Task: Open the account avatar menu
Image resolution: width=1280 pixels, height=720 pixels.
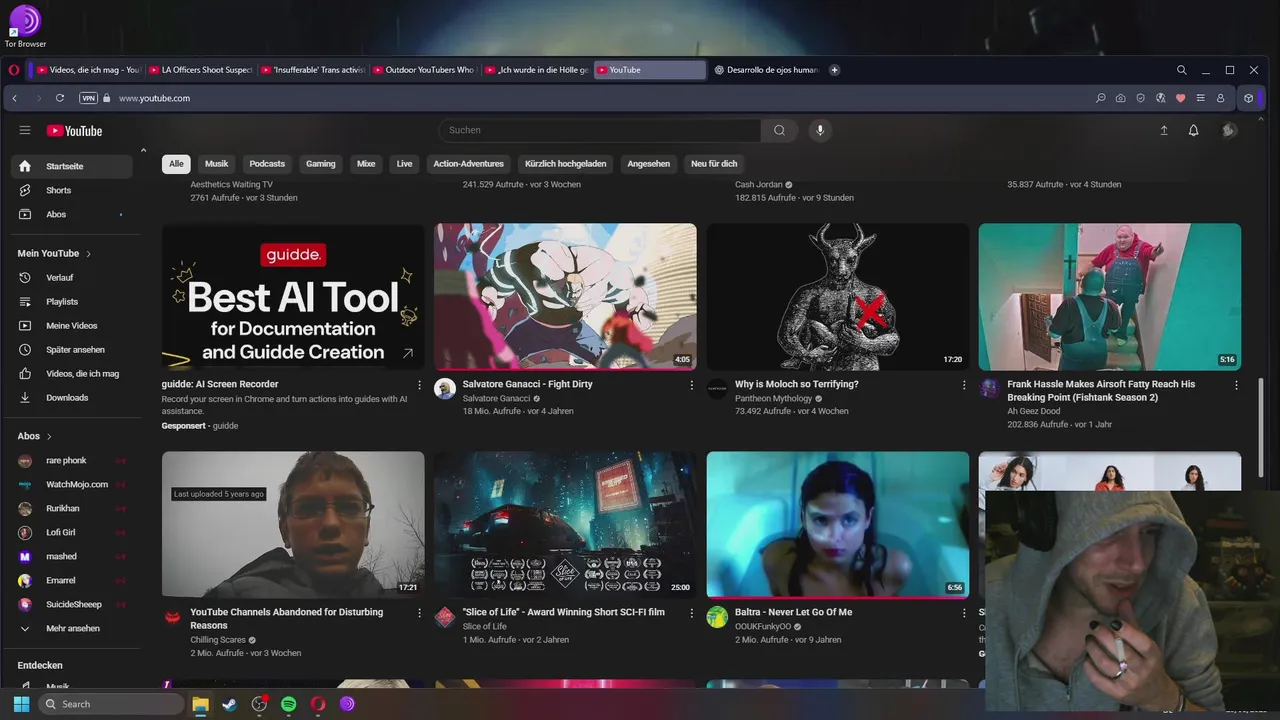Action: pos(1229,130)
